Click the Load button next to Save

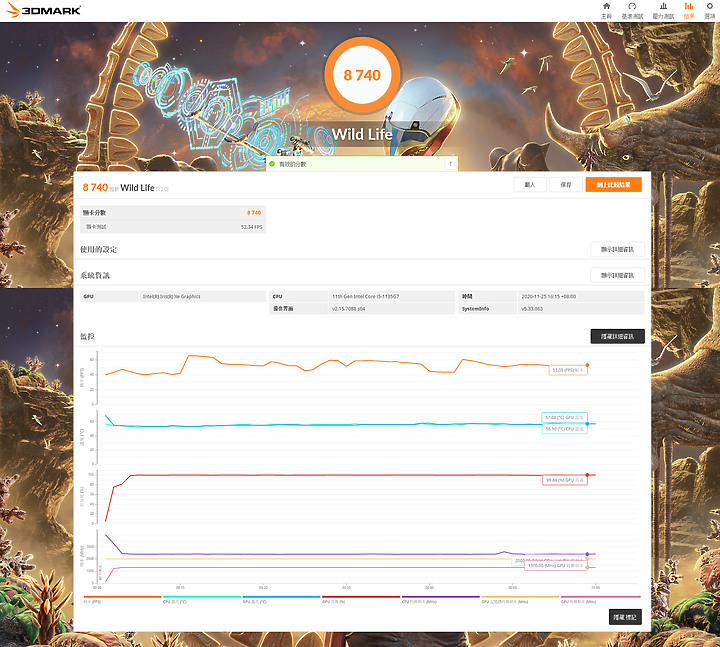point(530,185)
